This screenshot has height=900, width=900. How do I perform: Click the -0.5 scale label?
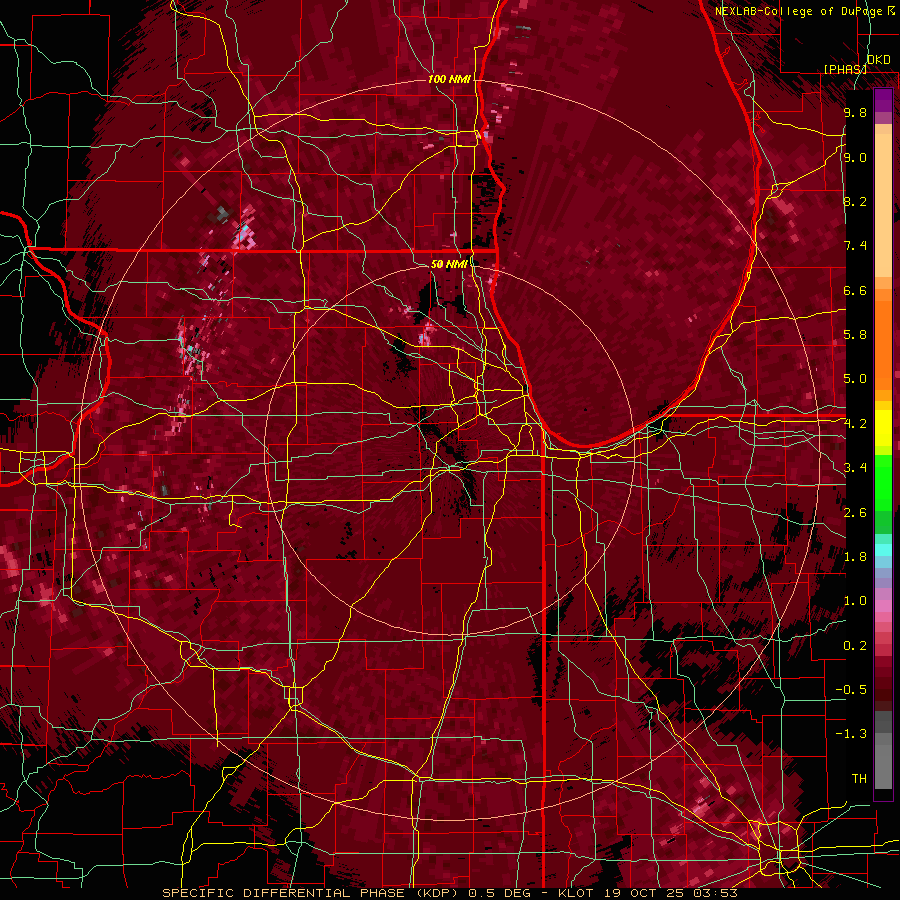851,690
